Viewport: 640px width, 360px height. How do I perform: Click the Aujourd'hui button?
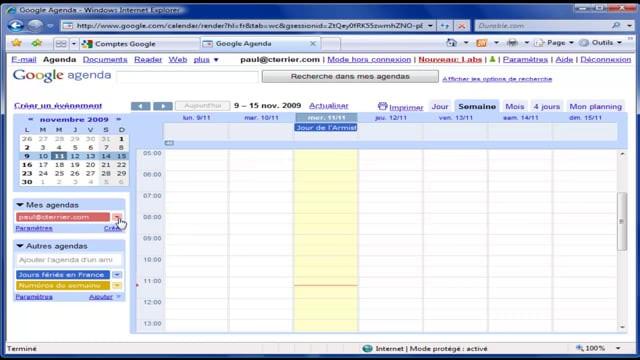point(202,106)
